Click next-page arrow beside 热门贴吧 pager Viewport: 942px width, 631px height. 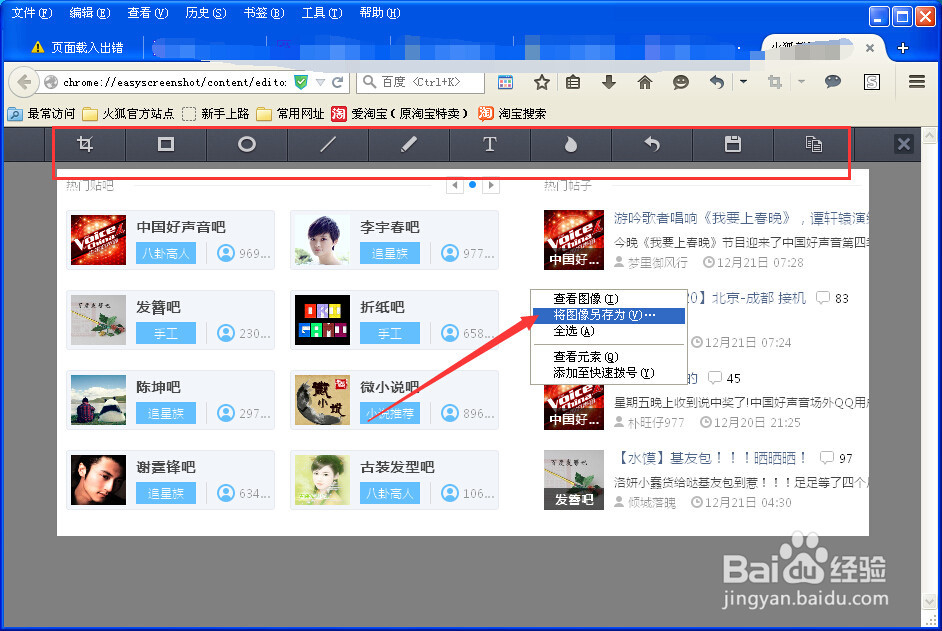click(491, 185)
